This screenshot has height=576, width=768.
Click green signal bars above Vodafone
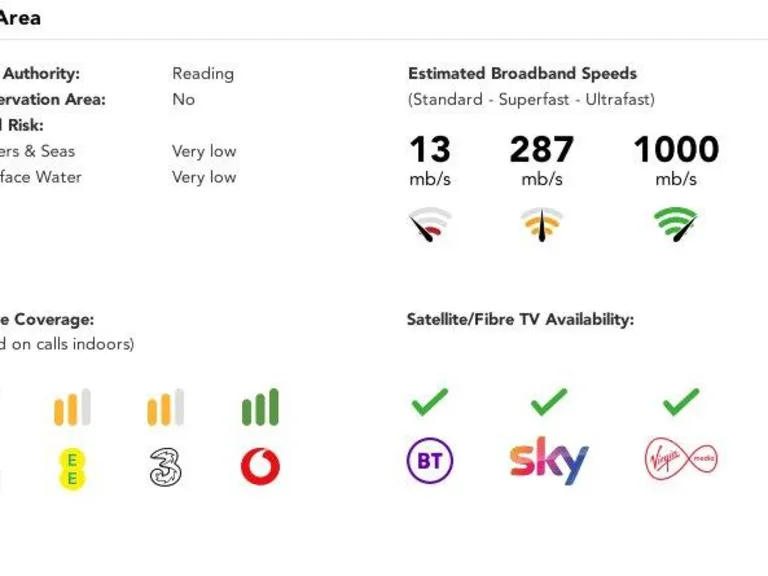tap(260, 407)
